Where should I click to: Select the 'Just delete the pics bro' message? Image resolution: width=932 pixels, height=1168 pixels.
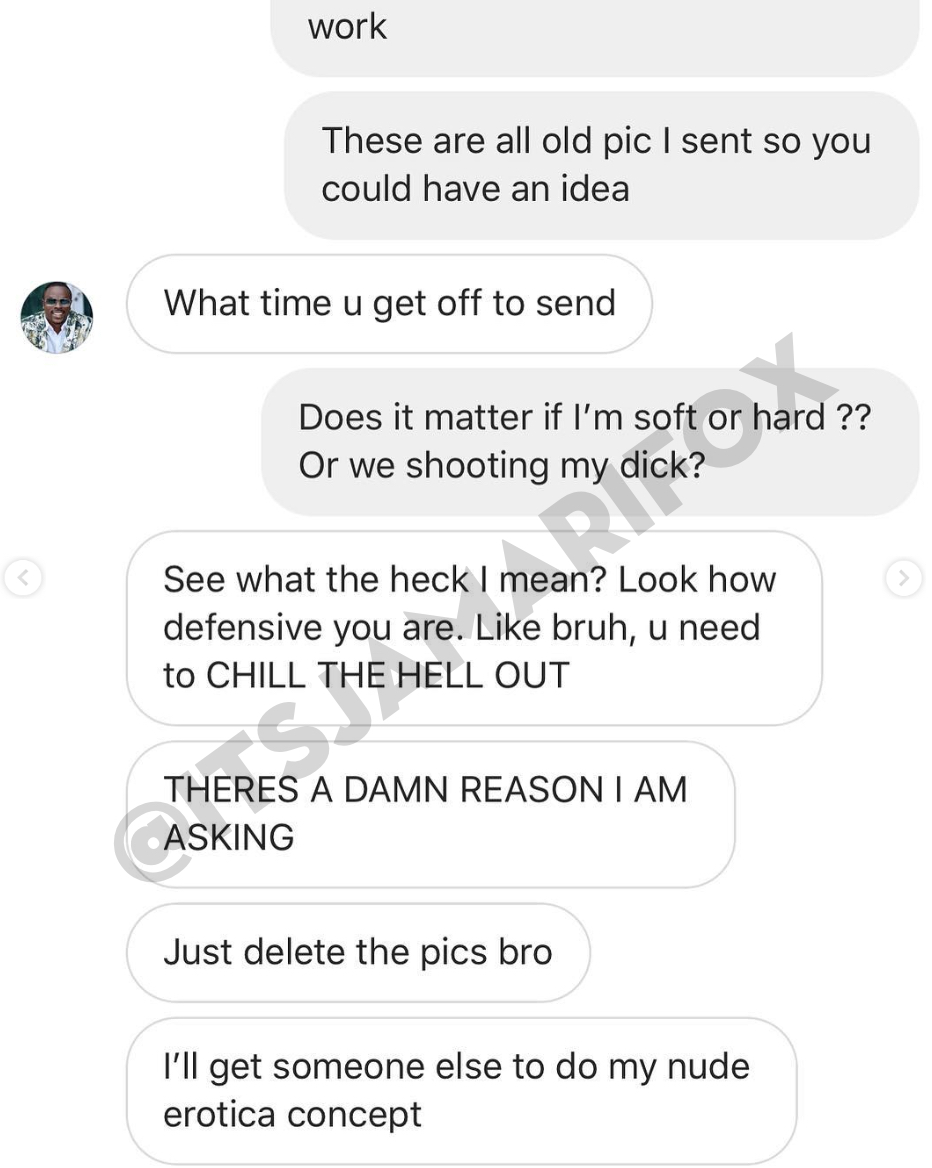358,953
